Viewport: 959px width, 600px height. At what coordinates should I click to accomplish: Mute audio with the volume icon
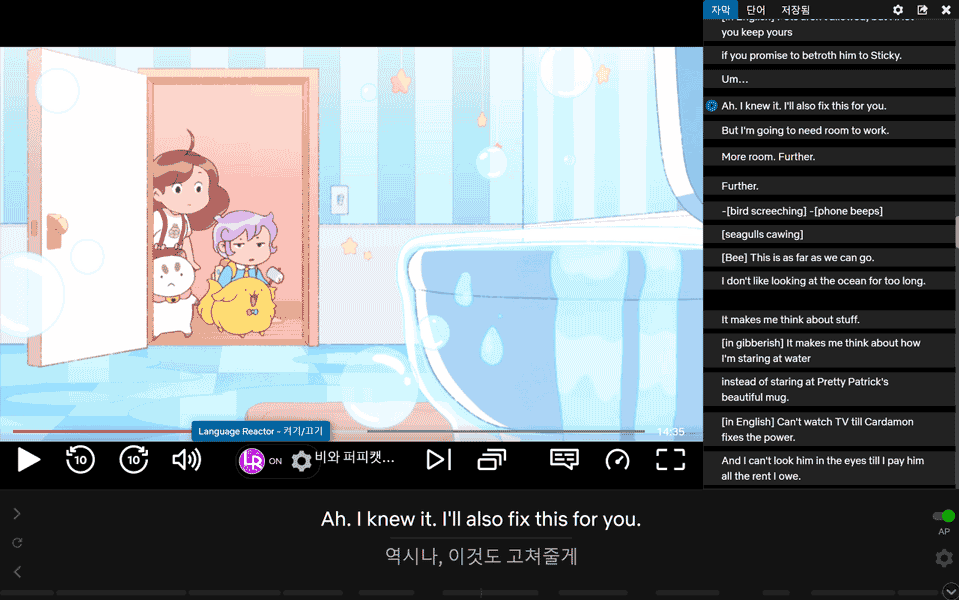click(187, 460)
